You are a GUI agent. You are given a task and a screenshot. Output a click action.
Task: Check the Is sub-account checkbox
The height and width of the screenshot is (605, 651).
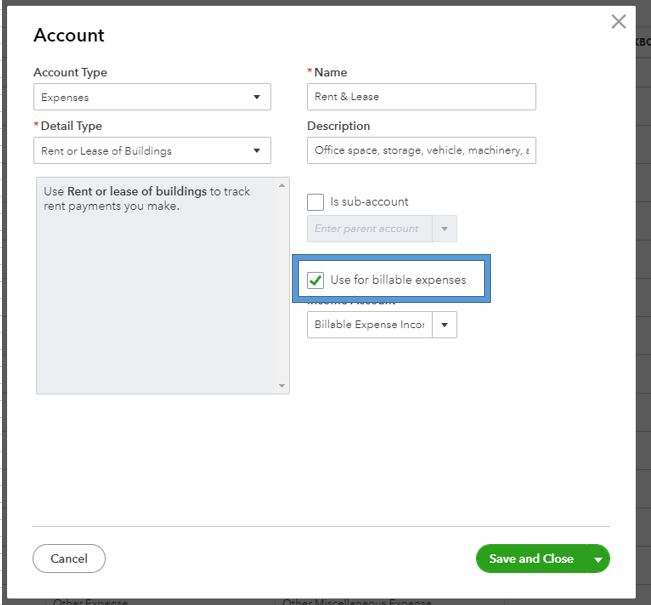316,202
